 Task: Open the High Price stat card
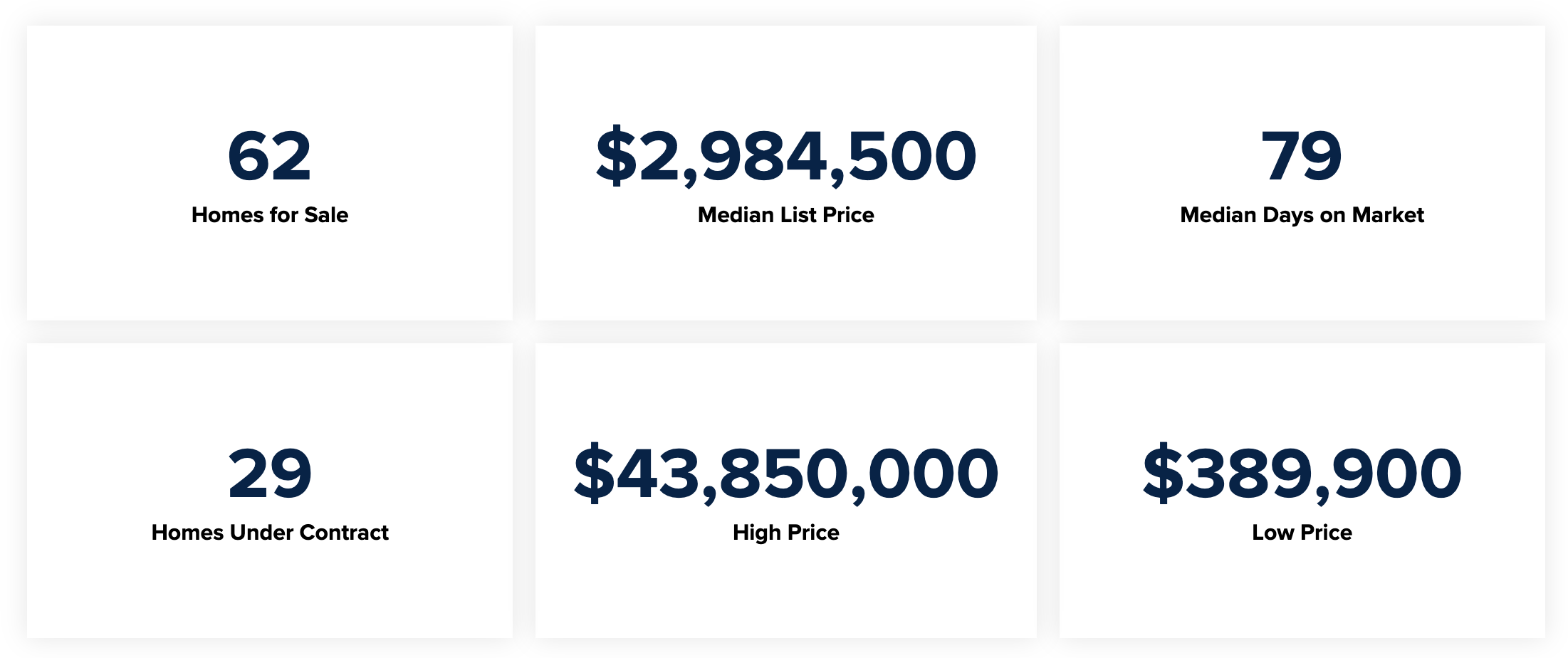(x=786, y=491)
